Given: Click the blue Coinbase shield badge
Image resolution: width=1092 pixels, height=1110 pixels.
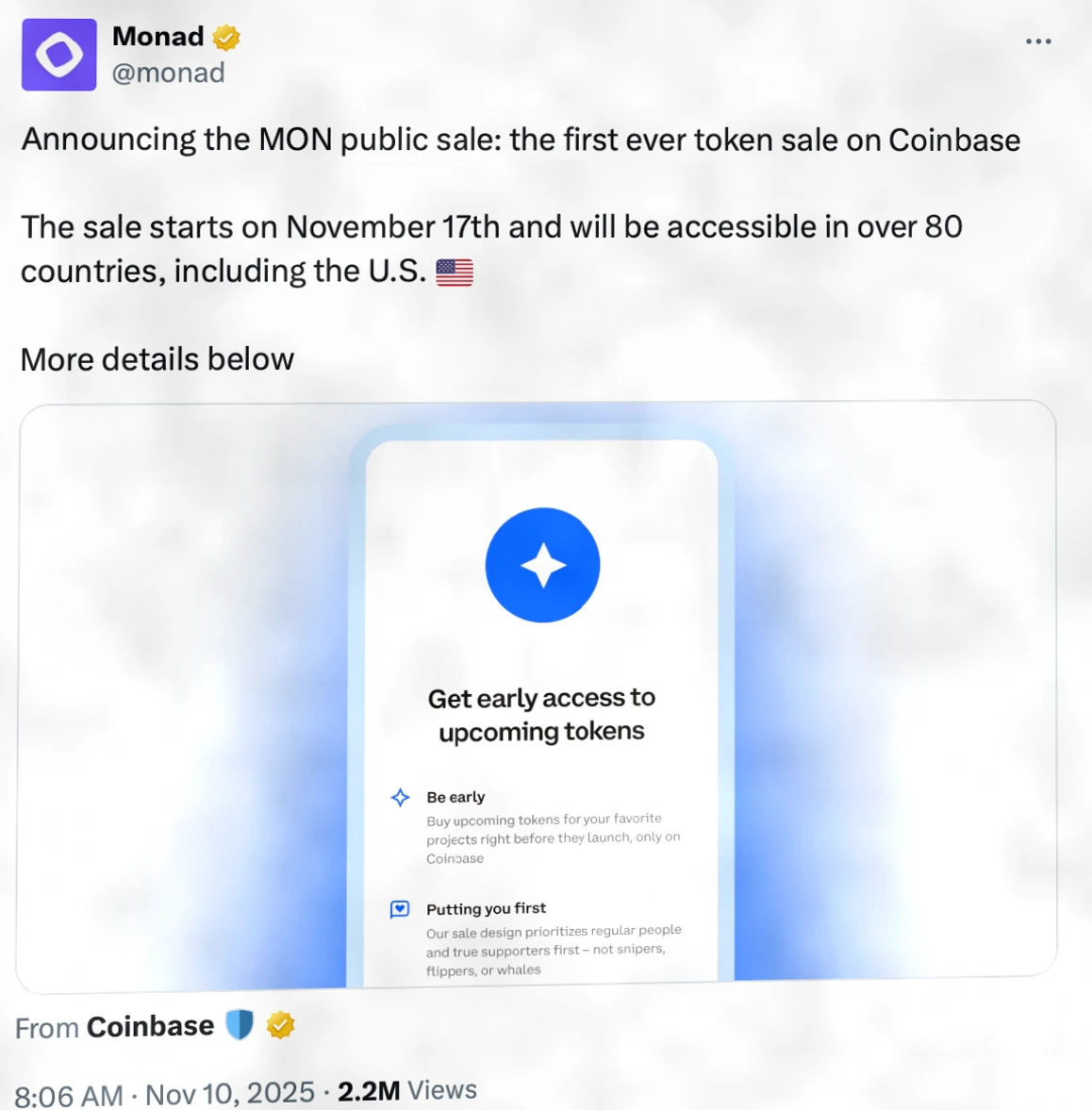Looking at the screenshot, I should pyautogui.click(x=240, y=1024).
